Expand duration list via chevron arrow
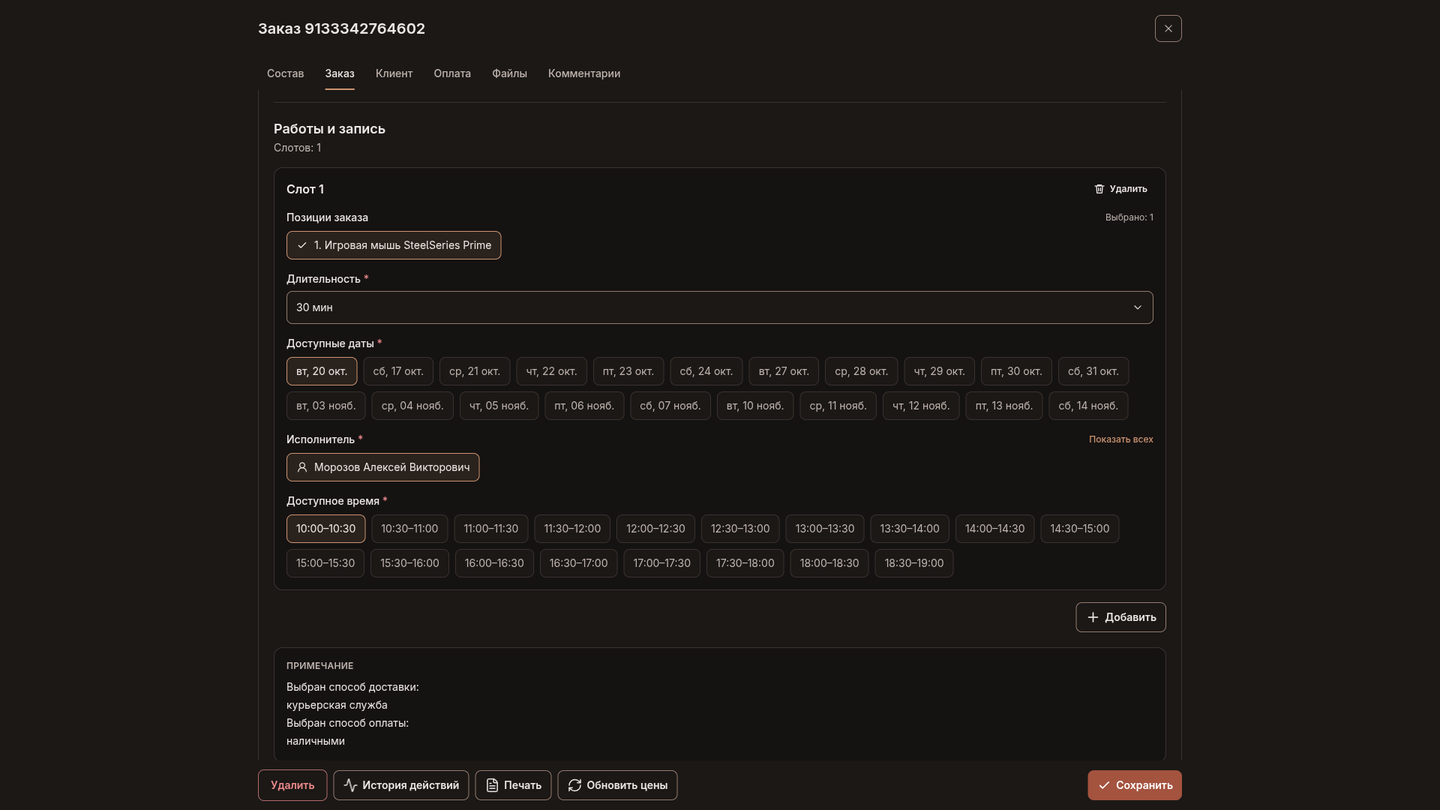Screen dimensions: 1440x810 pos(1137,307)
